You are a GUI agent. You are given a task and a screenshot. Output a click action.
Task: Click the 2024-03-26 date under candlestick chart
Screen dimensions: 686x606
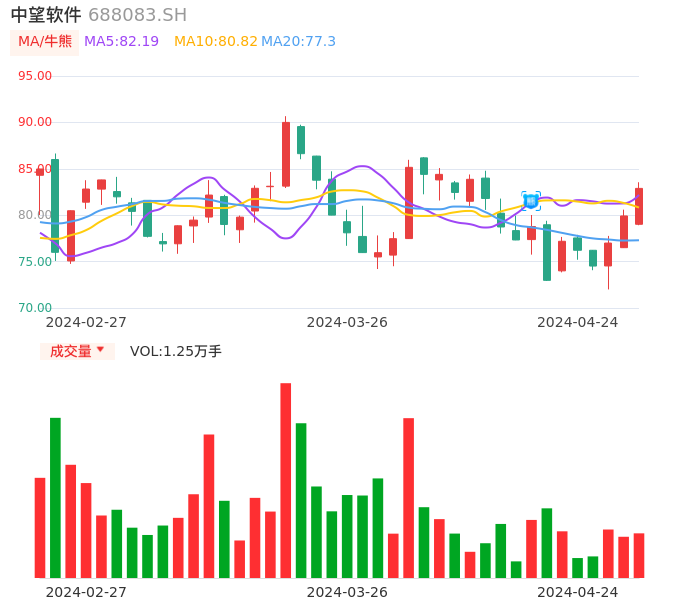347,322
